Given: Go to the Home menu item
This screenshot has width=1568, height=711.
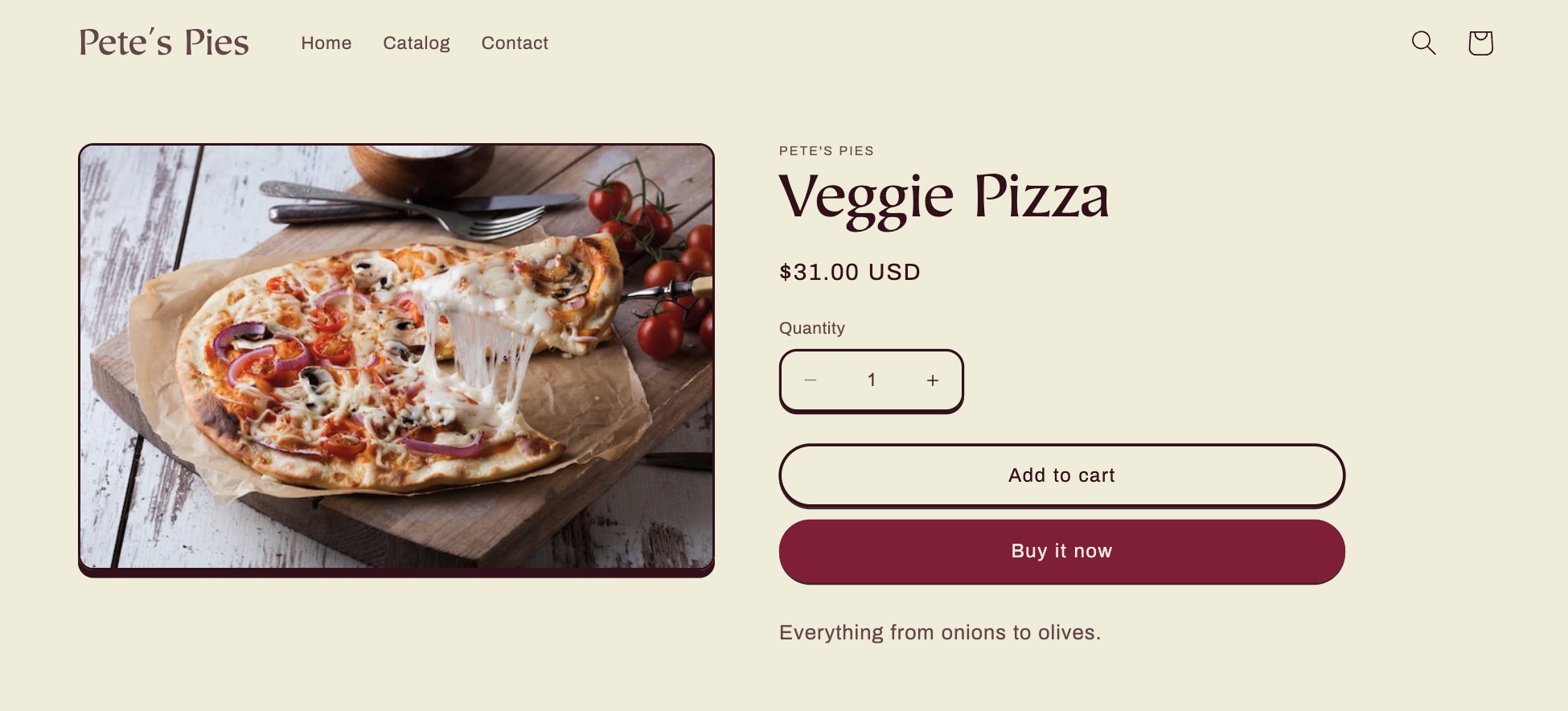Looking at the screenshot, I should point(326,43).
